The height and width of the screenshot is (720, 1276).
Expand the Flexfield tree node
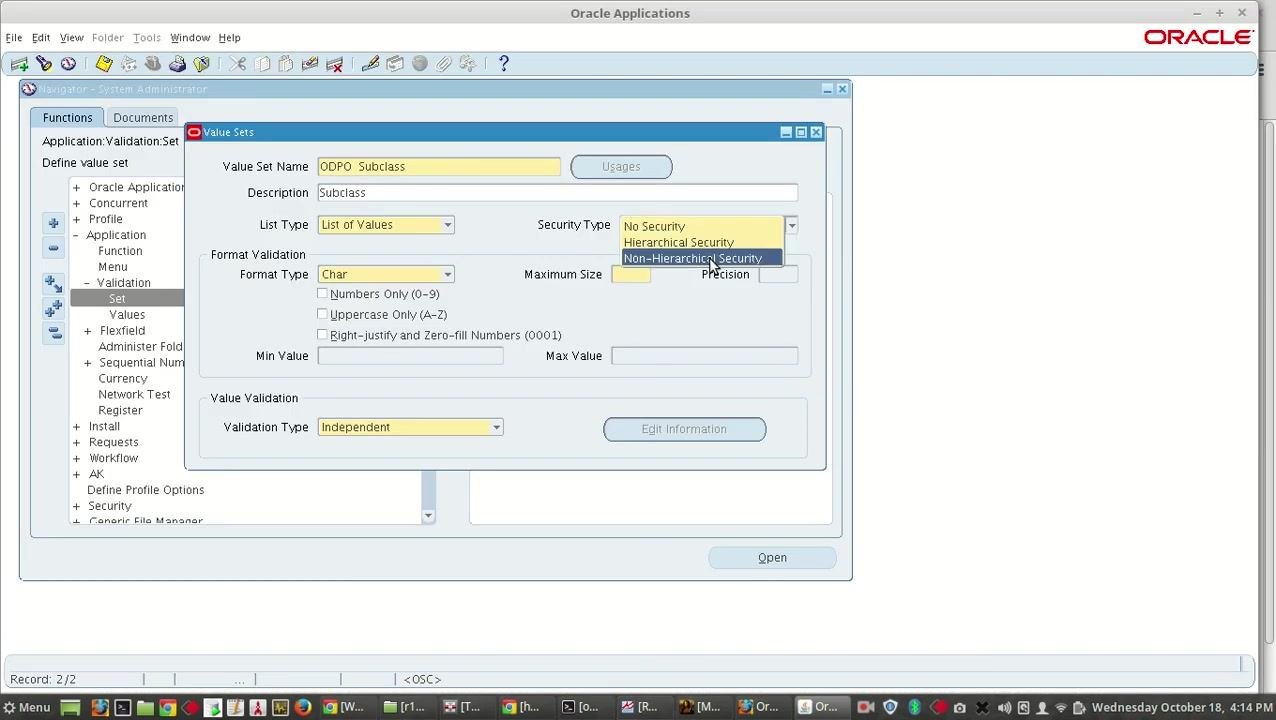tap(87, 331)
